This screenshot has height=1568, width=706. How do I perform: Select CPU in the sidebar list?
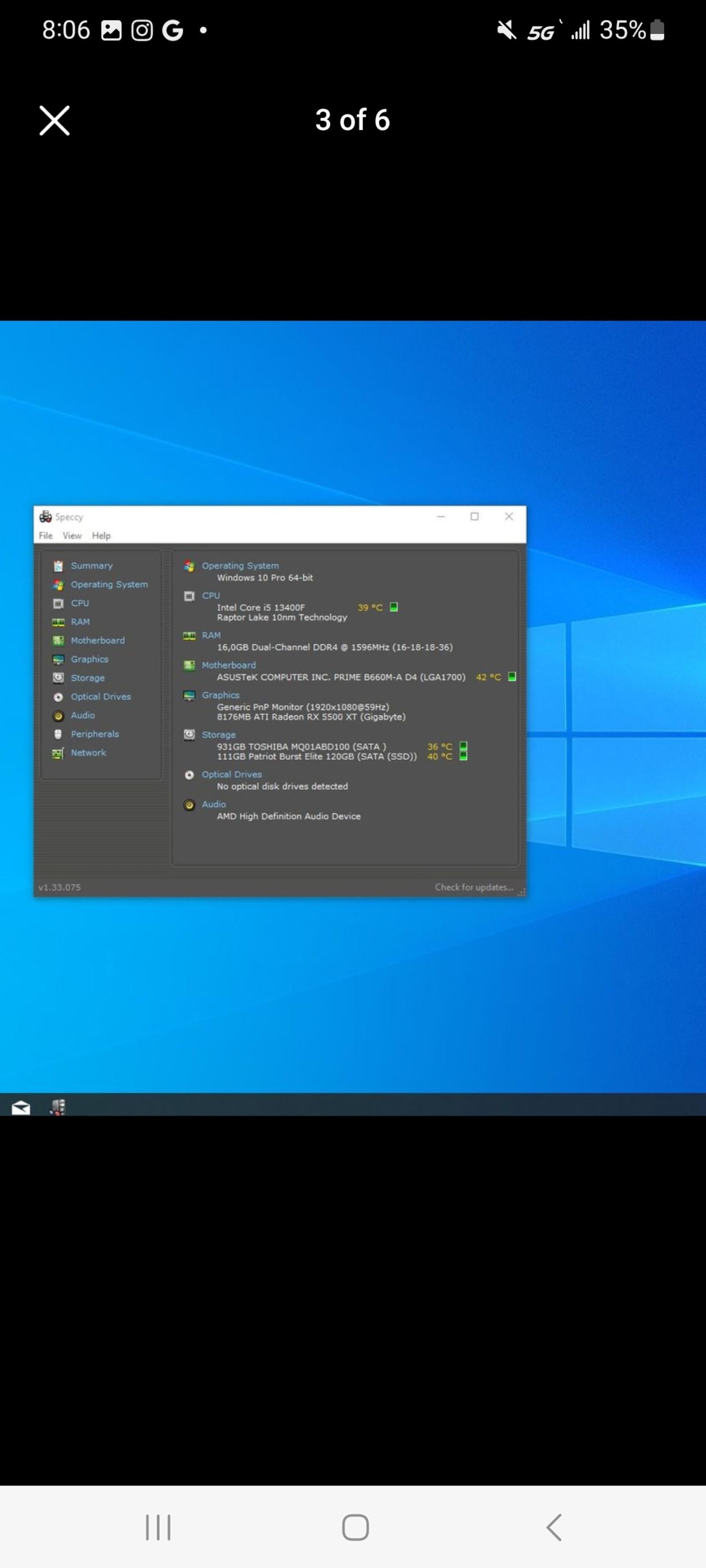pos(80,603)
